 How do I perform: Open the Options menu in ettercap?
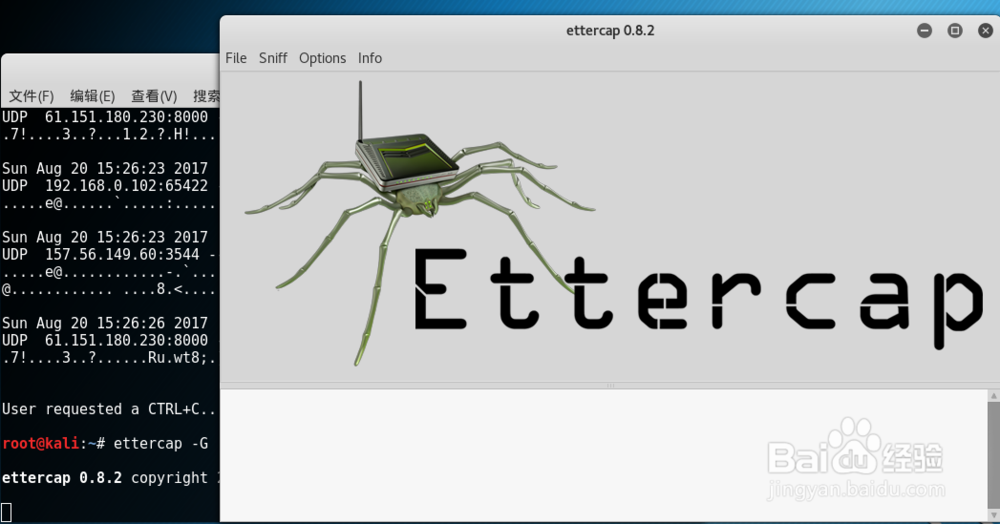coord(322,58)
